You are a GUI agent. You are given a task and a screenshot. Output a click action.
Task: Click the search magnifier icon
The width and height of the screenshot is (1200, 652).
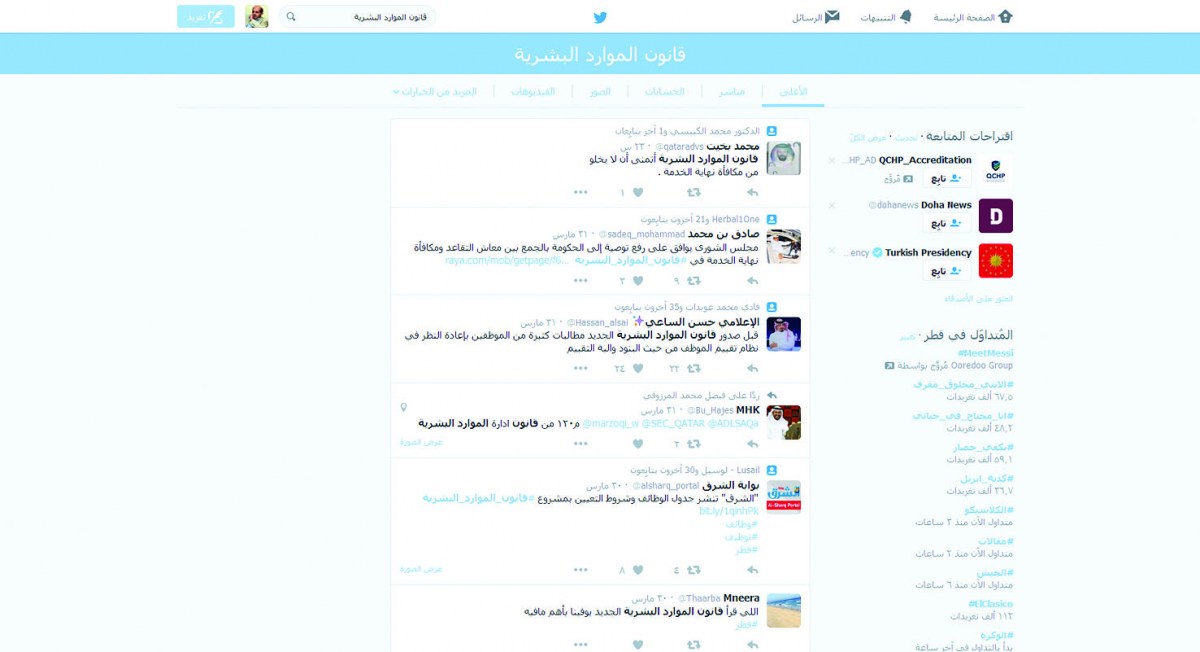point(291,17)
